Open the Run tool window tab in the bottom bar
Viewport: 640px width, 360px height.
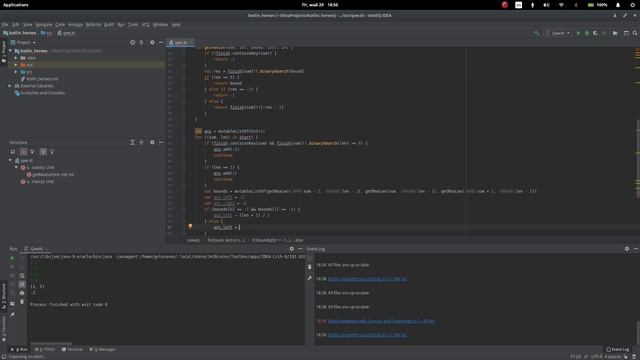[19, 349]
